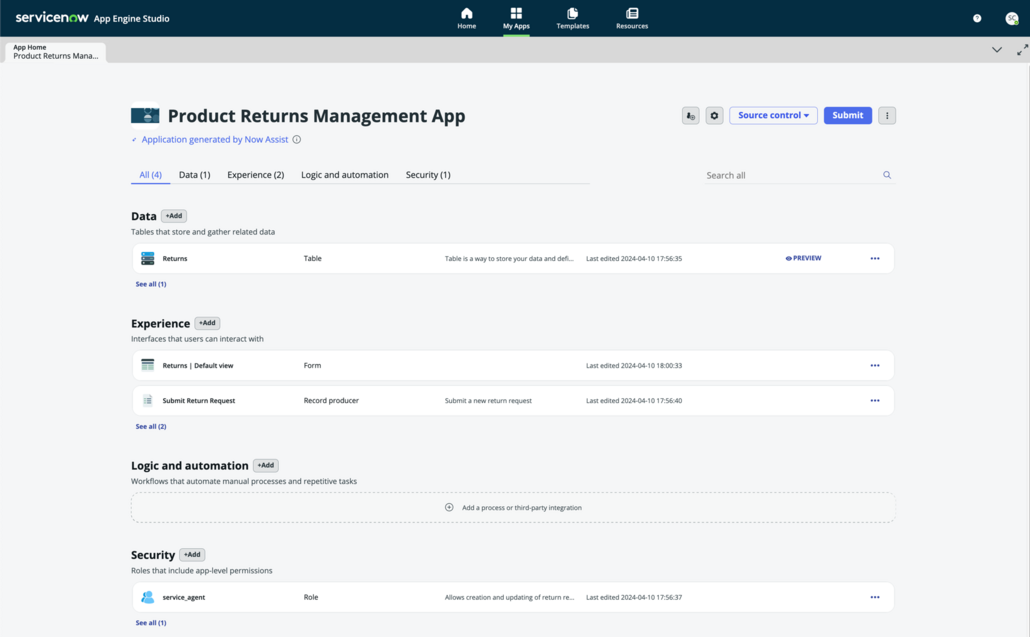Switch to the Security (1) tab
1030x637 pixels.
(x=428, y=175)
